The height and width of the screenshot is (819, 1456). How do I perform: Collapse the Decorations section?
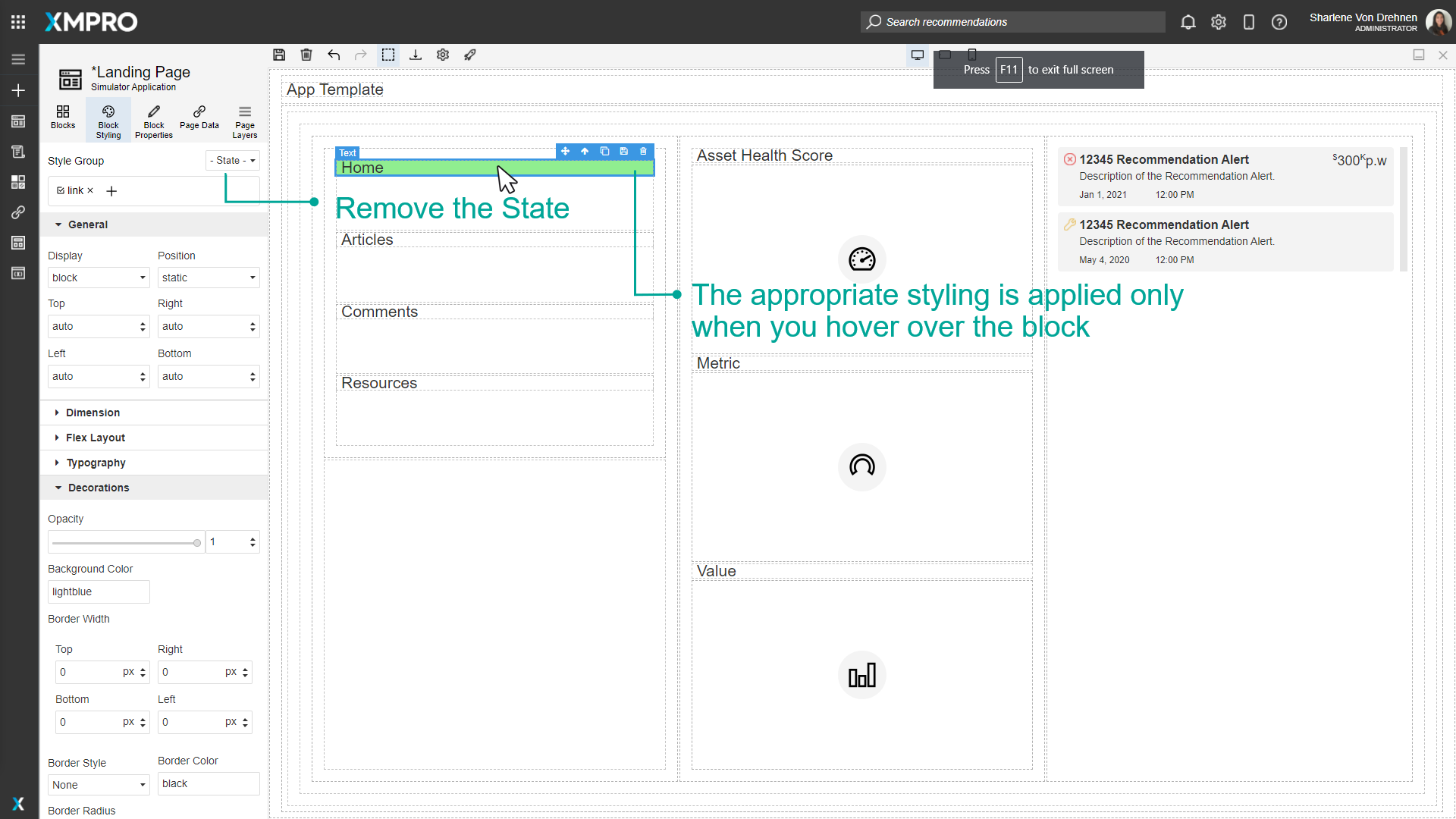point(98,488)
